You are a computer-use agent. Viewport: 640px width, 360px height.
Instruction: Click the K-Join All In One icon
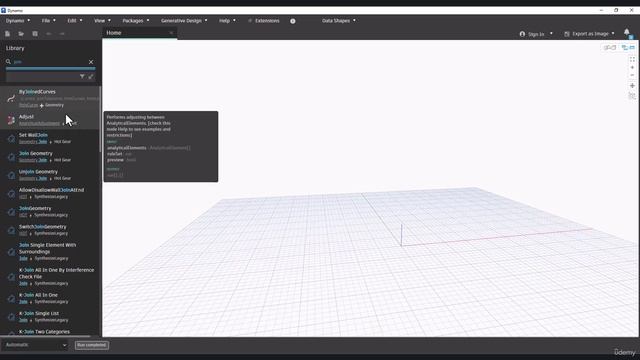[x=11, y=298]
